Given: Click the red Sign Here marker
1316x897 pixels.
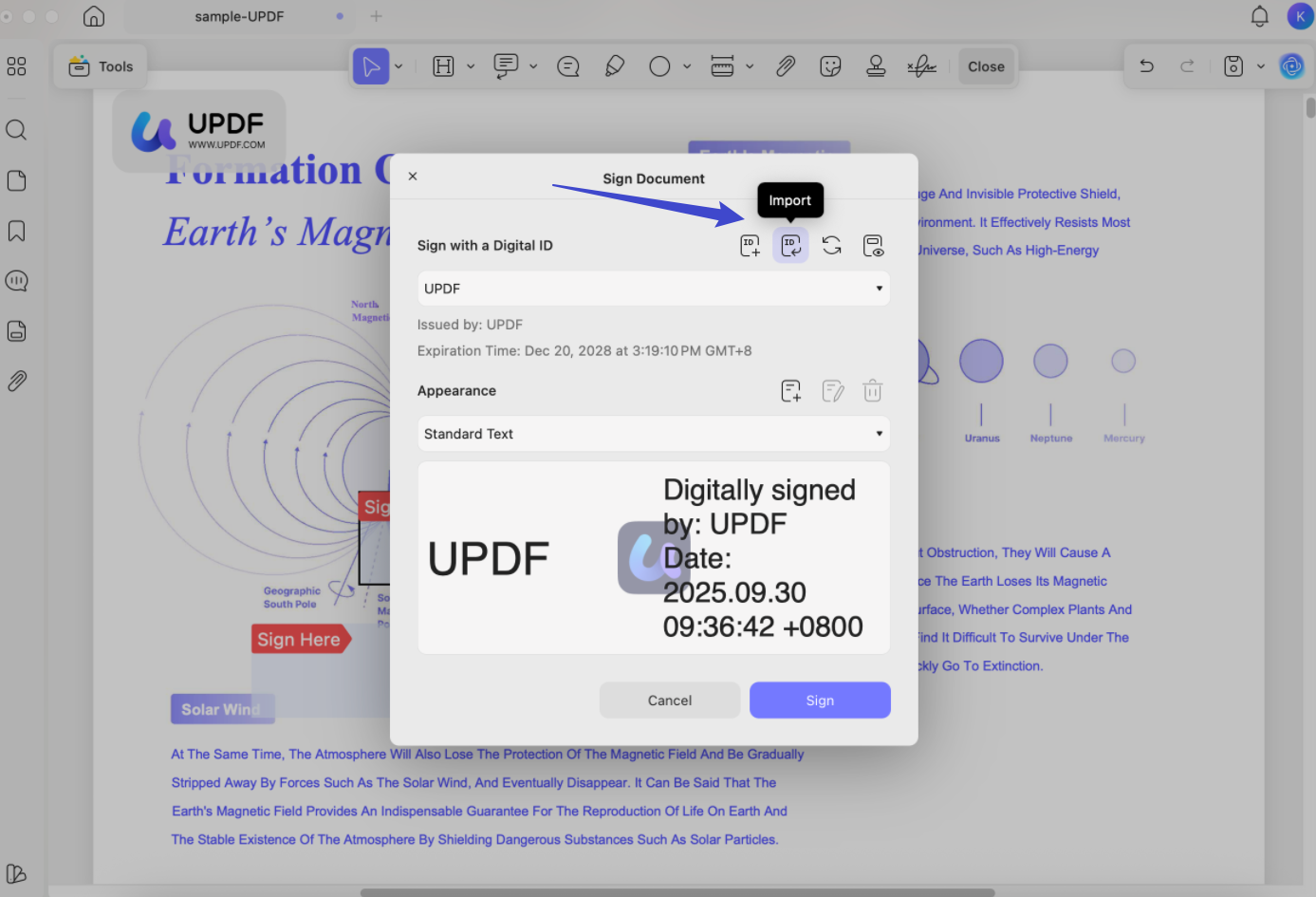Looking at the screenshot, I should [x=302, y=640].
